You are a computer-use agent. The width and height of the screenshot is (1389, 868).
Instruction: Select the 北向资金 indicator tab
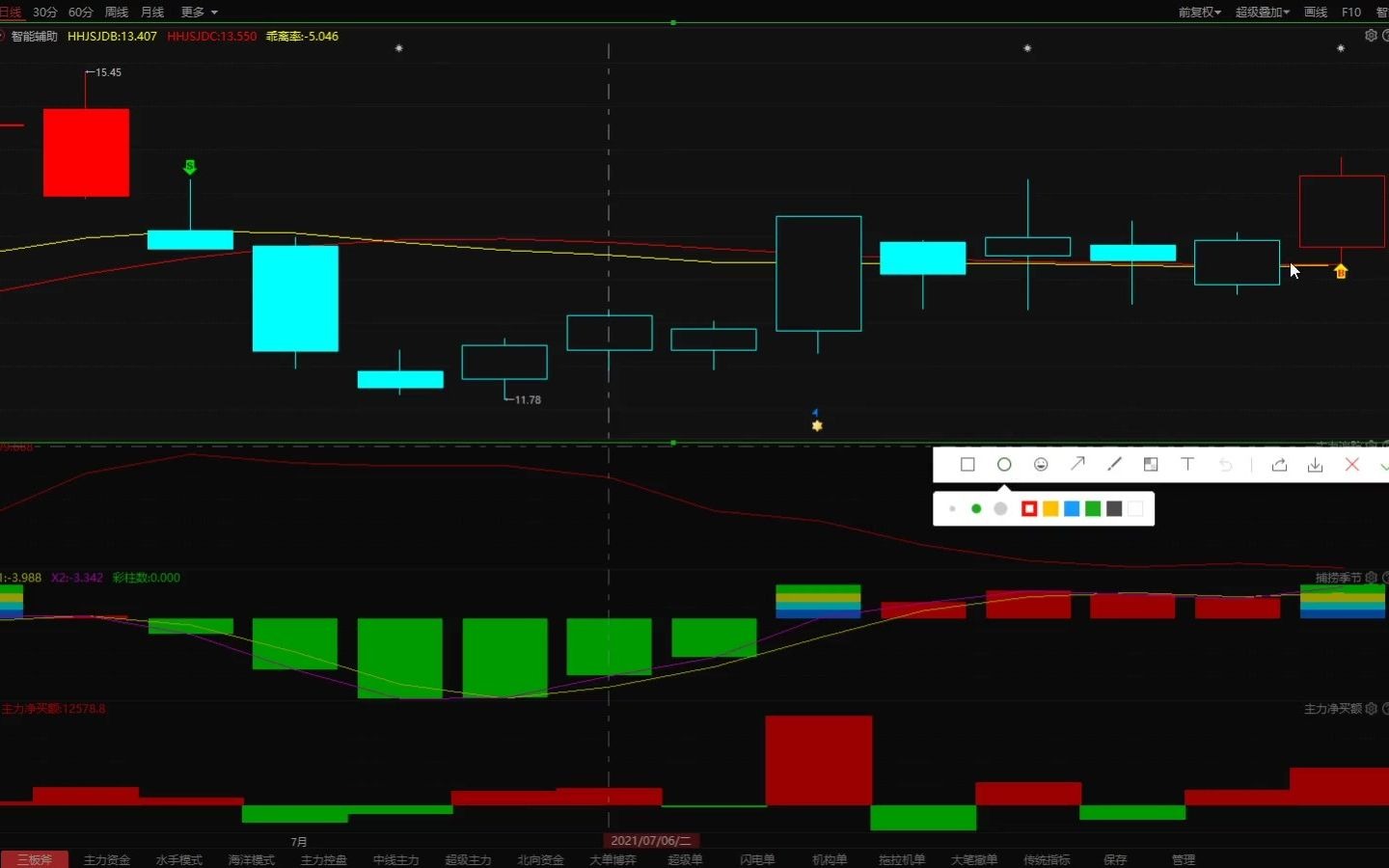(541, 859)
